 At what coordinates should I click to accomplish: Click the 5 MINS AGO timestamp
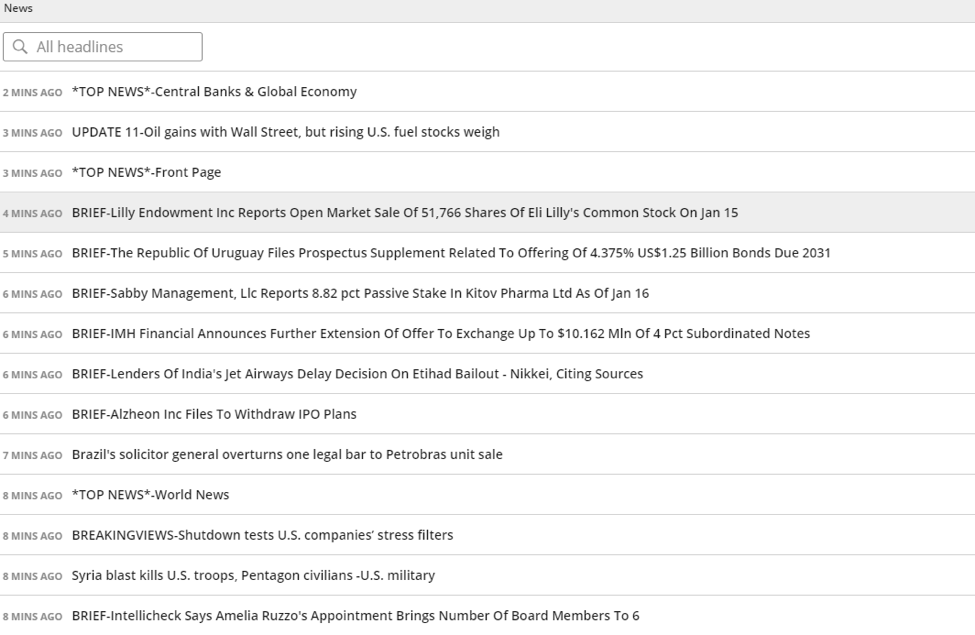tap(32, 254)
